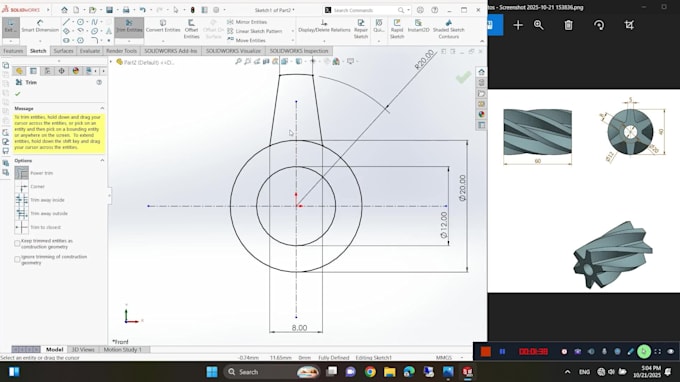Switch to the Evaluate tab
This screenshot has width=680, height=382.
coord(90,51)
